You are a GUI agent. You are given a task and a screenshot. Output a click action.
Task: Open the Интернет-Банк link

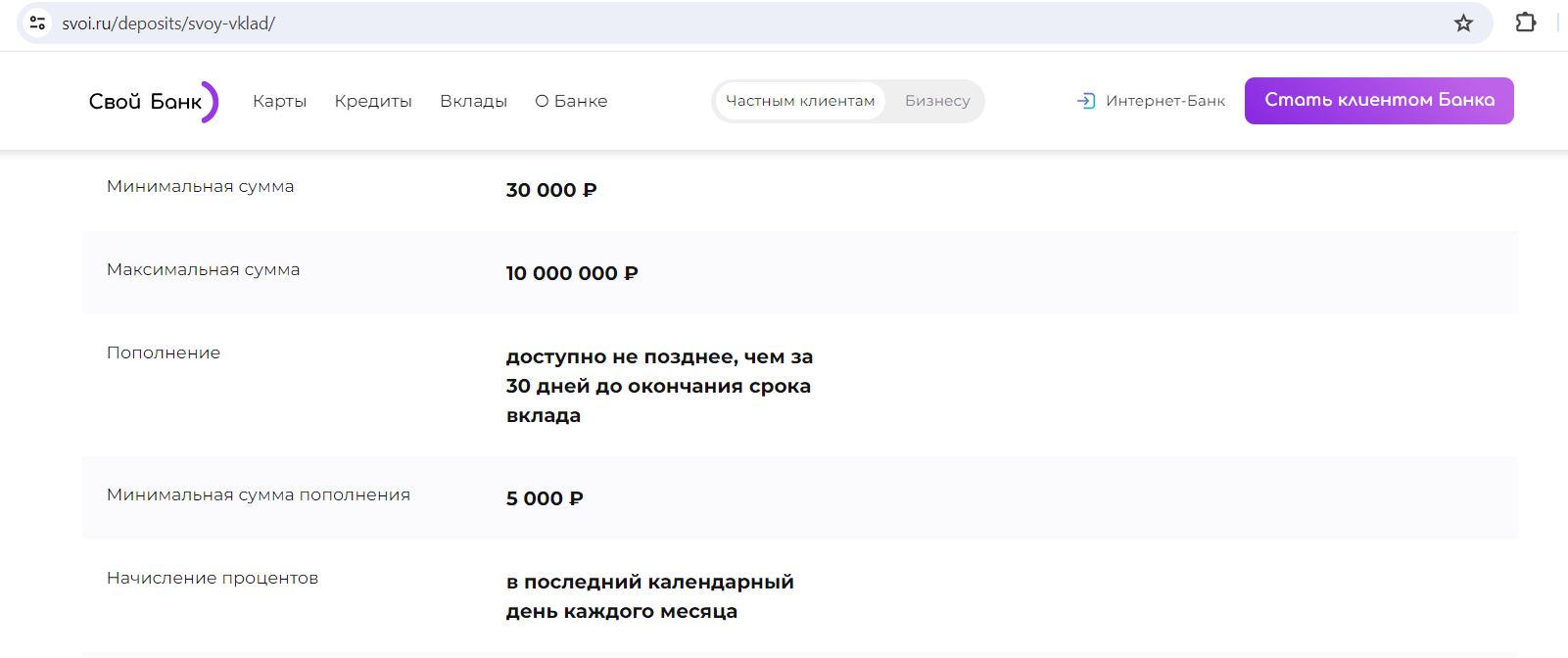pos(1165,101)
